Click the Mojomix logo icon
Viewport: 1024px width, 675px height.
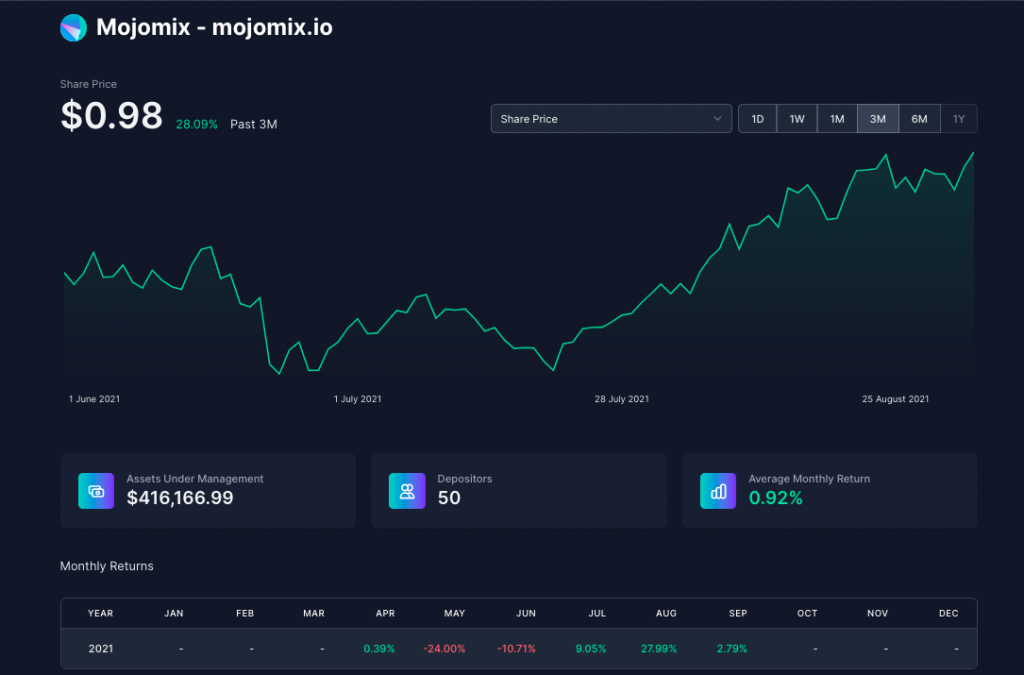(73, 28)
